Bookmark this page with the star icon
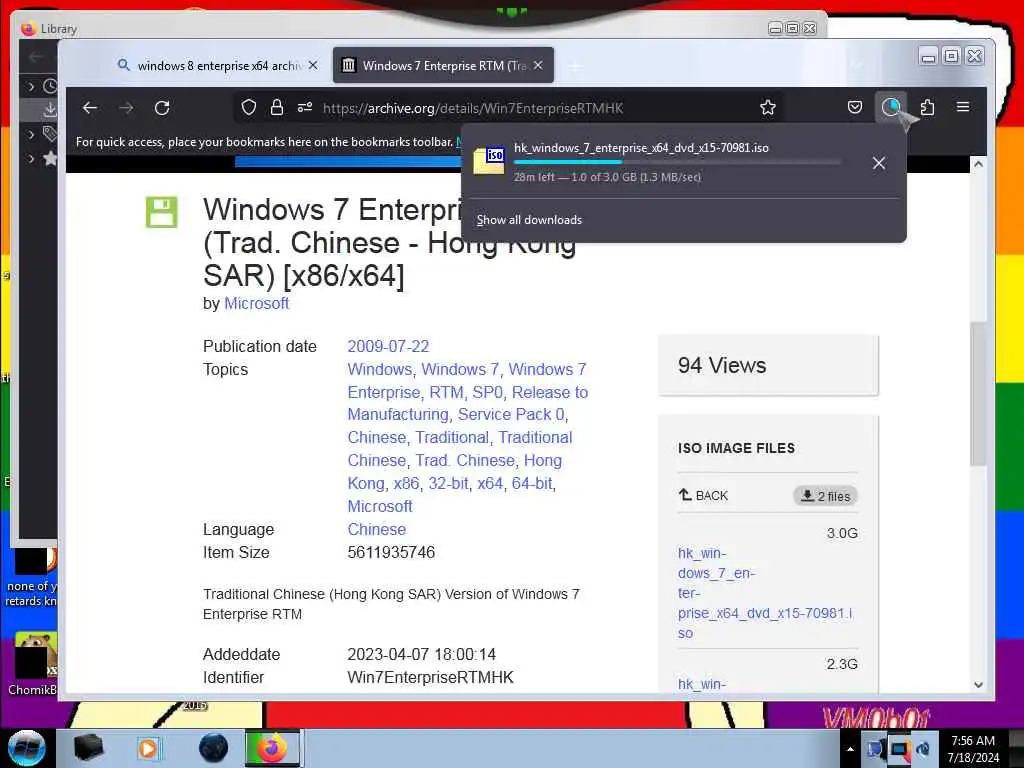 [x=768, y=107]
